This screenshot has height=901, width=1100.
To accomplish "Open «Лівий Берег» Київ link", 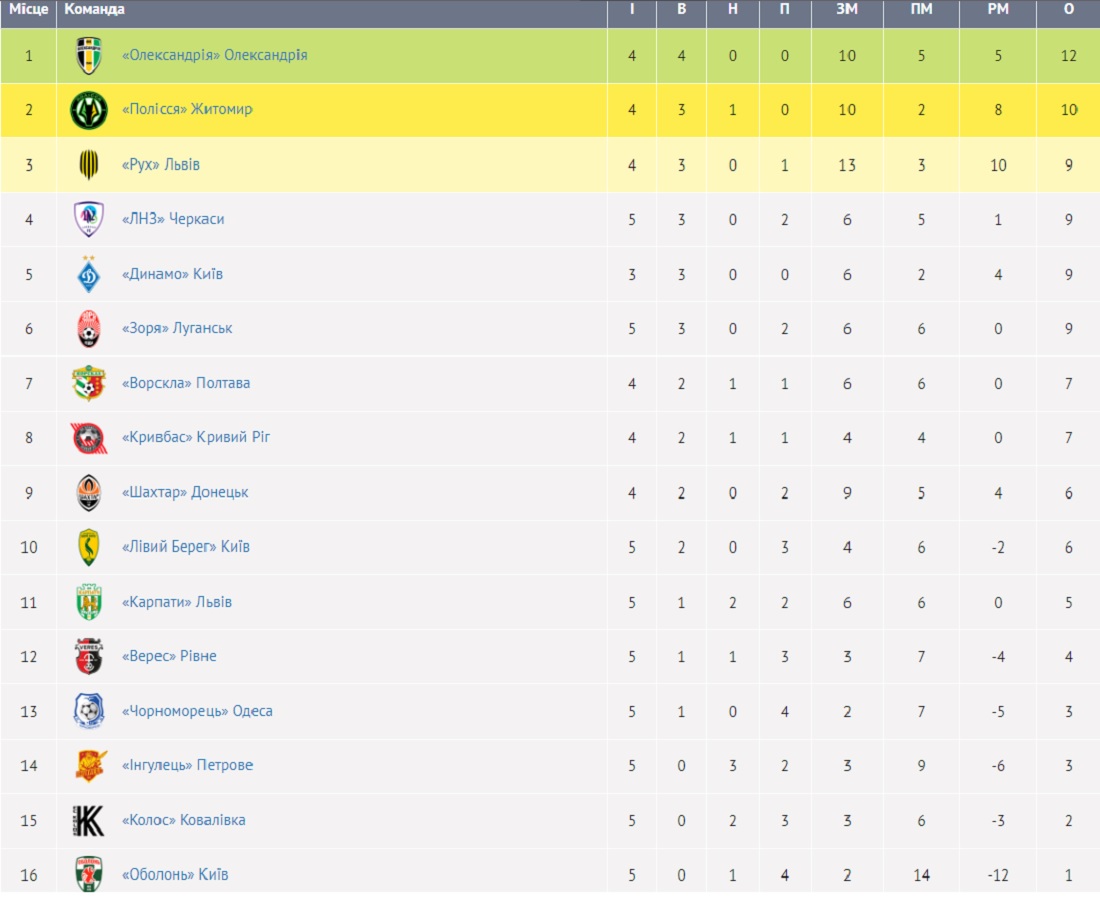I will 186,547.
